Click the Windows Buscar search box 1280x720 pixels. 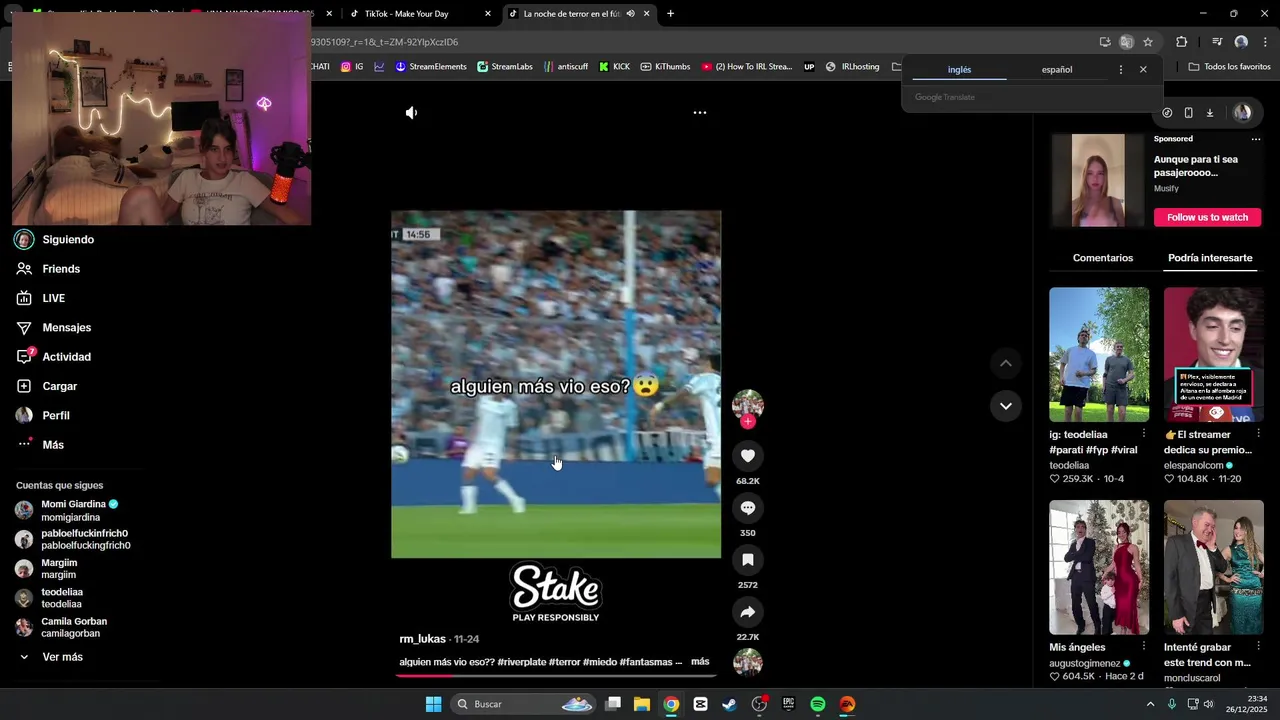click(525, 704)
